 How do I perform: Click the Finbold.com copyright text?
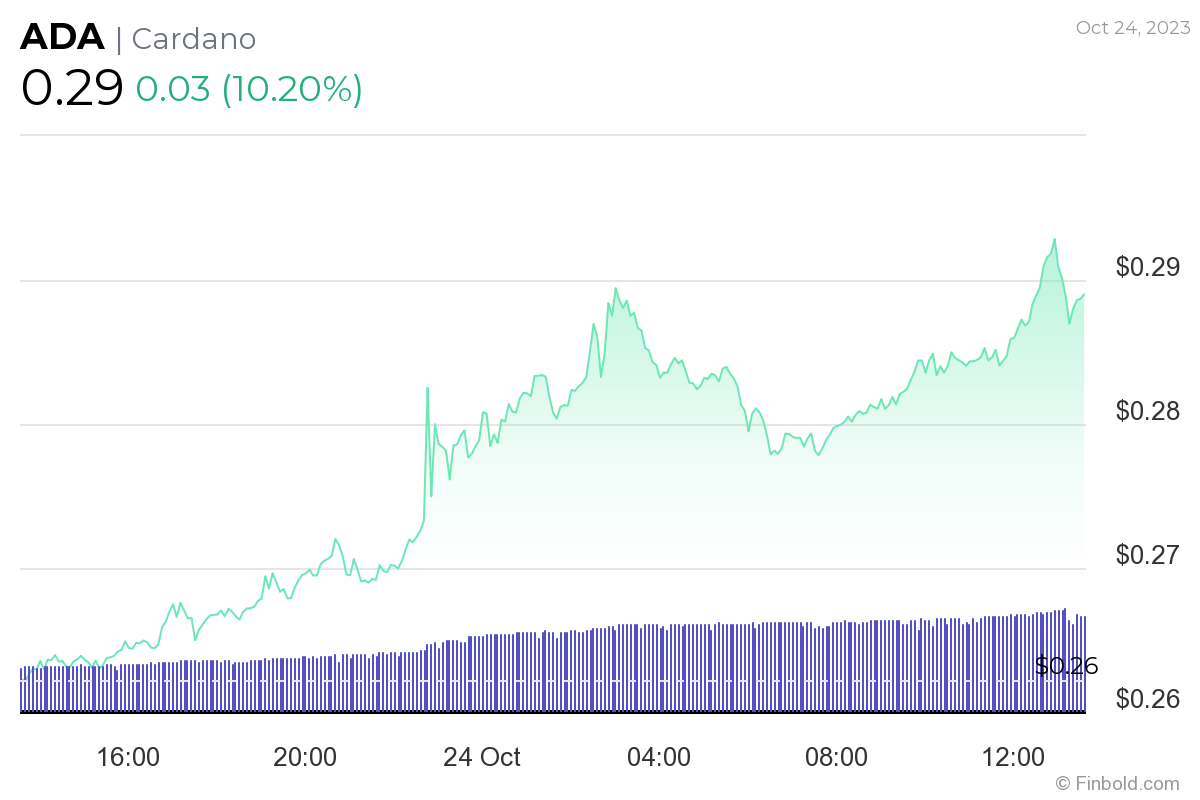point(1117,783)
